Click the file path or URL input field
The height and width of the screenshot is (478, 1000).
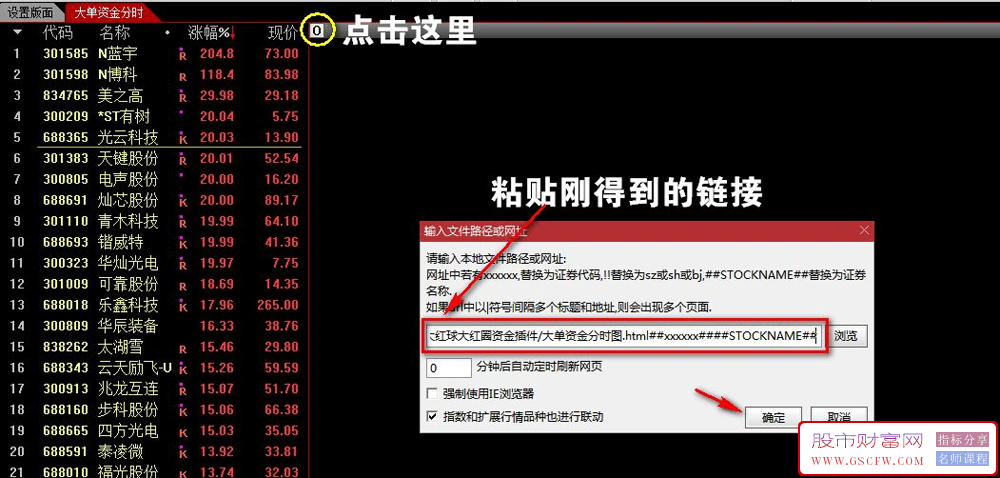pyautogui.click(x=626, y=336)
